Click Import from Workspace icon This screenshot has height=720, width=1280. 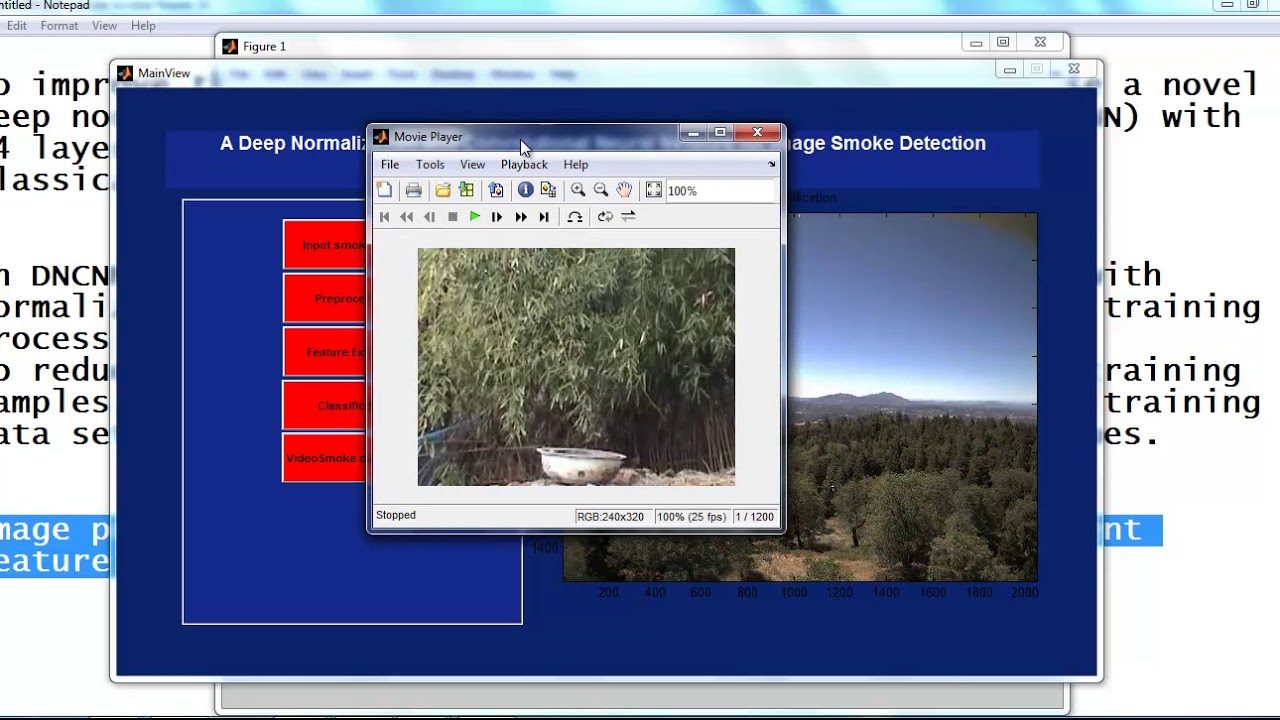[x=466, y=190]
